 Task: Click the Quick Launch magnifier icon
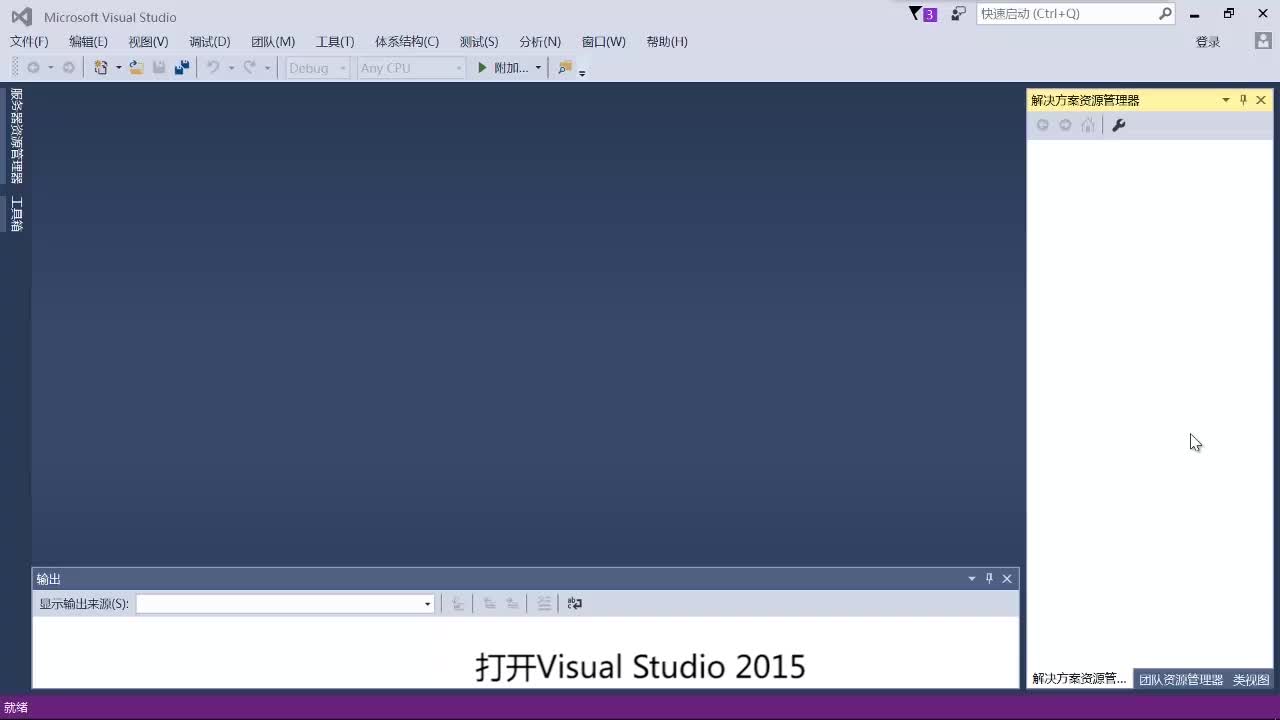coord(1165,14)
